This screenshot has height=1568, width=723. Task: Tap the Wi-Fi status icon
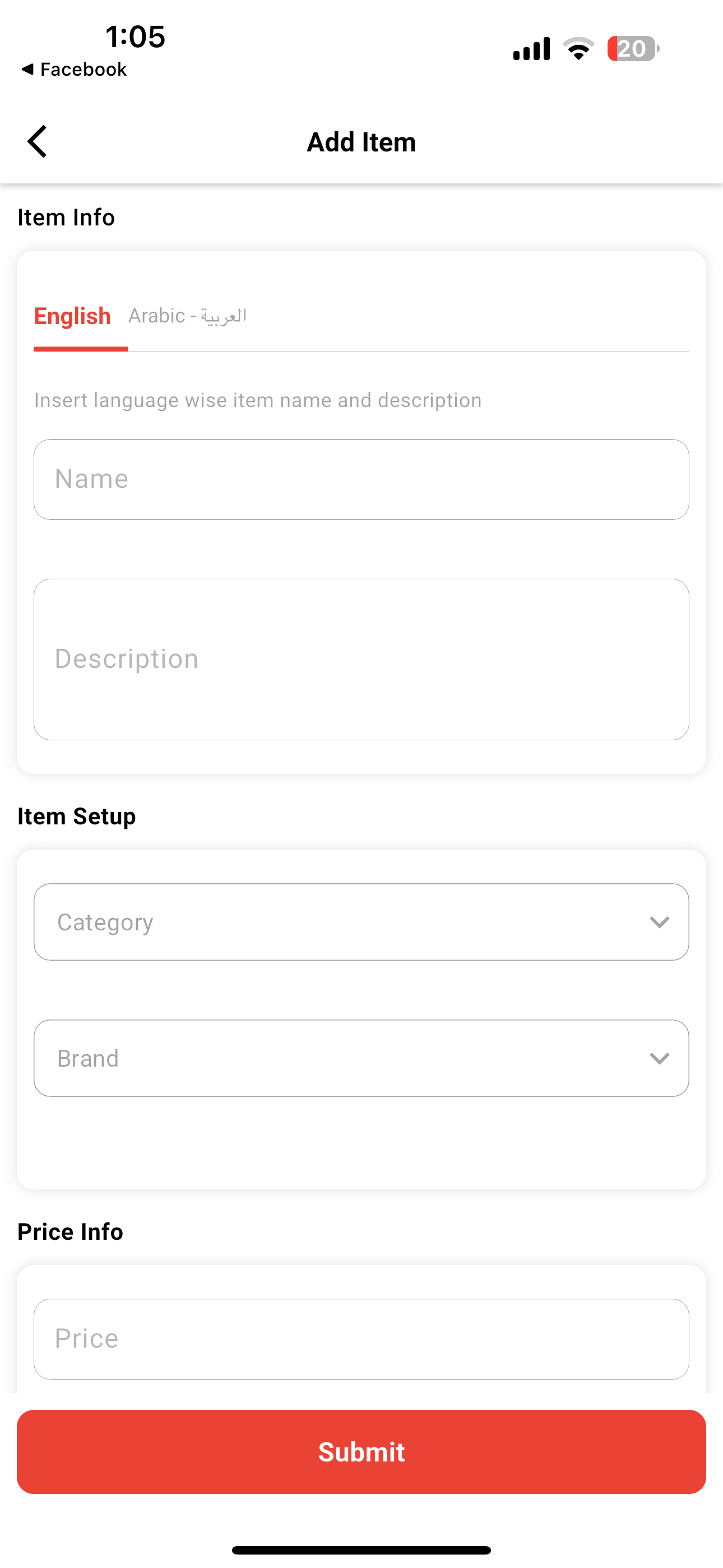(x=578, y=49)
